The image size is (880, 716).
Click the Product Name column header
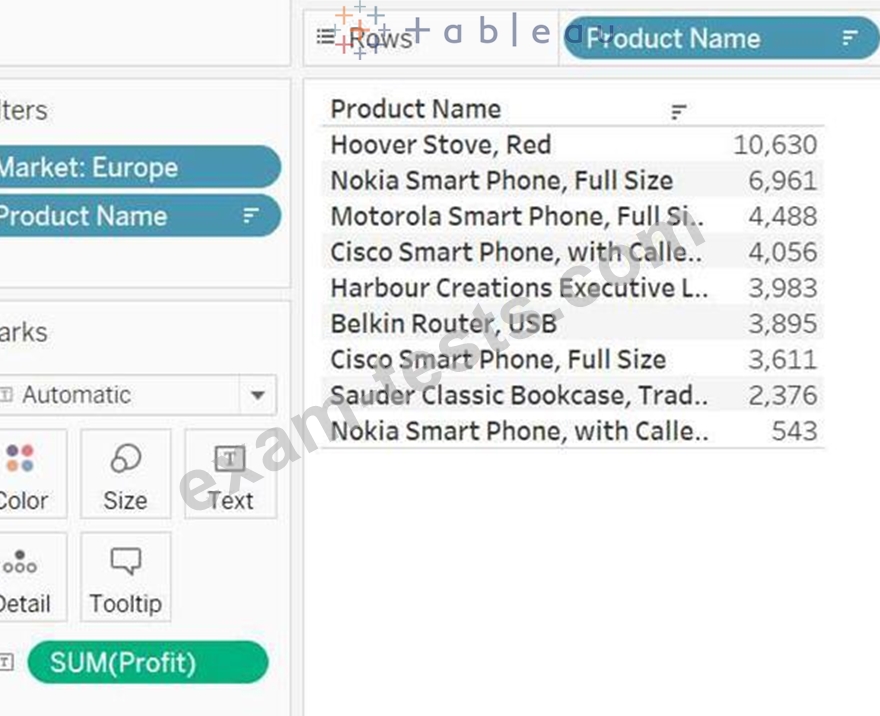415,109
